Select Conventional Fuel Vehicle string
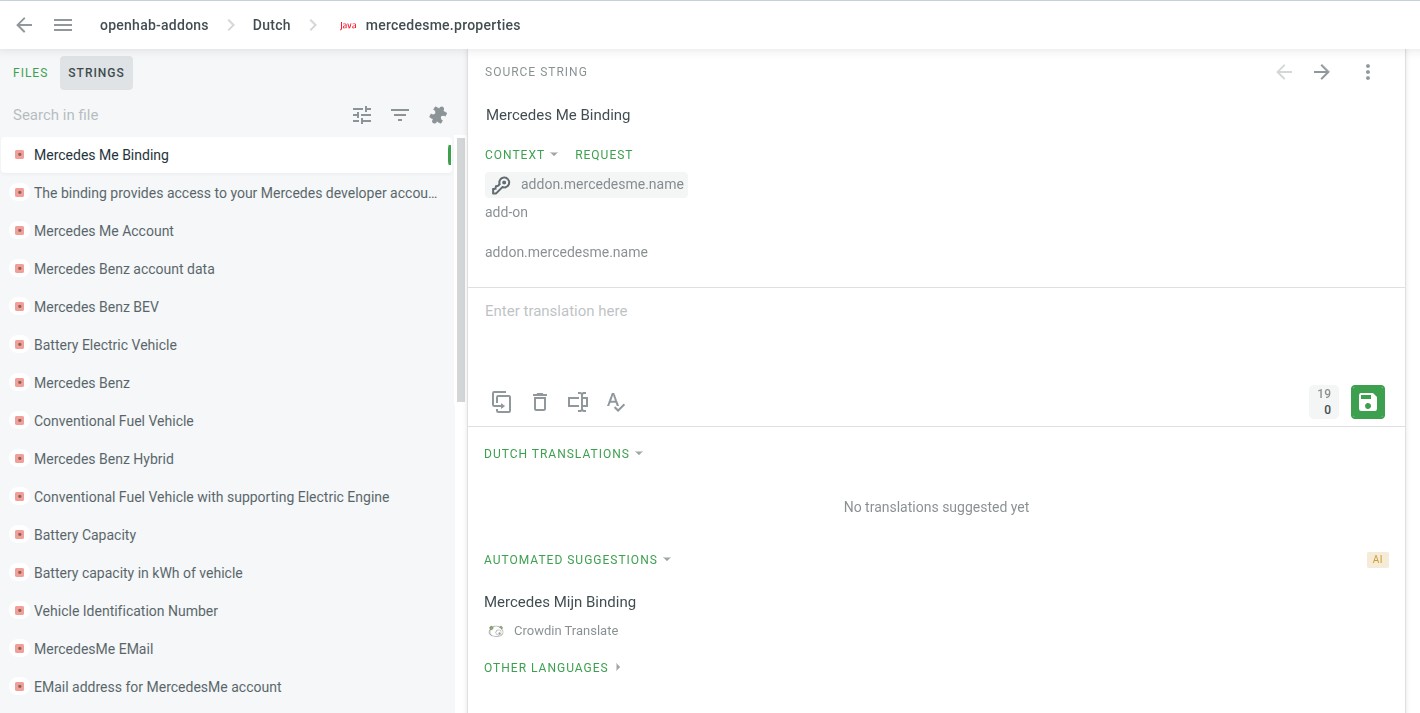 point(226,421)
